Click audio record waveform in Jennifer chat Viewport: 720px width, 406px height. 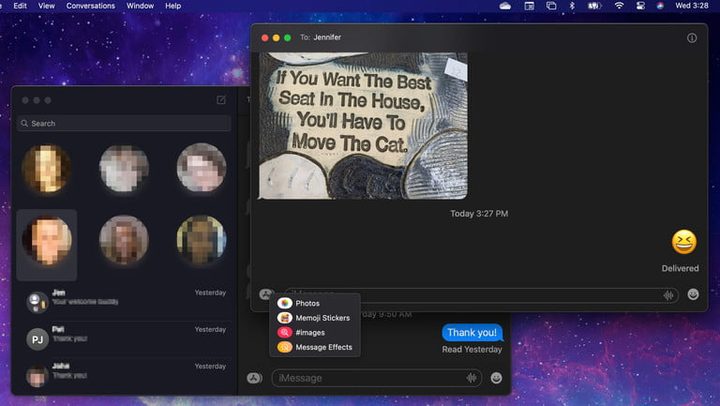pyautogui.click(x=668, y=295)
